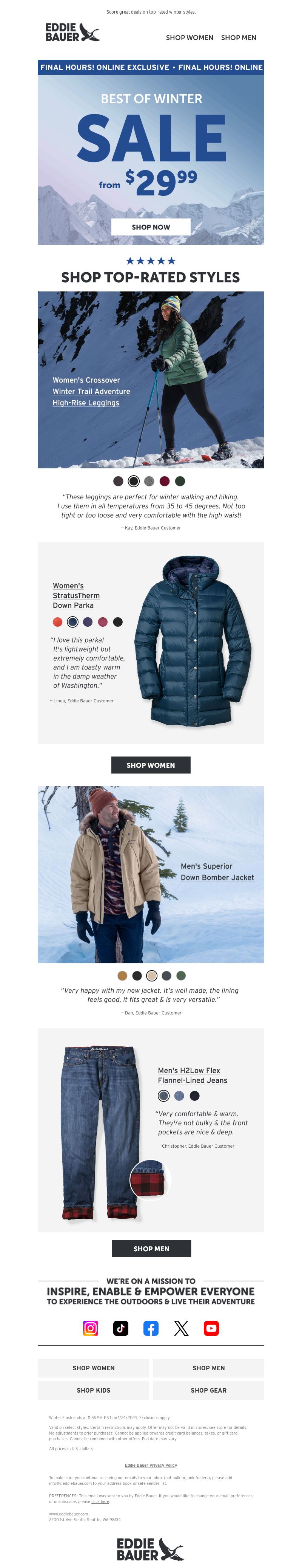Open the Instagram social icon
The width and height of the screenshot is (302, 1568).
91,1328
